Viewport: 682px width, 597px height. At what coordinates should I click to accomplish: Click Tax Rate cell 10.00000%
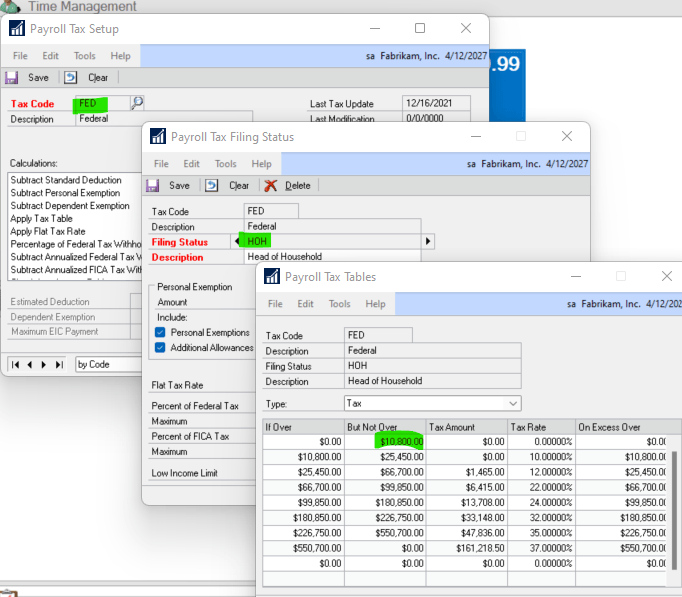coord(542,457)
